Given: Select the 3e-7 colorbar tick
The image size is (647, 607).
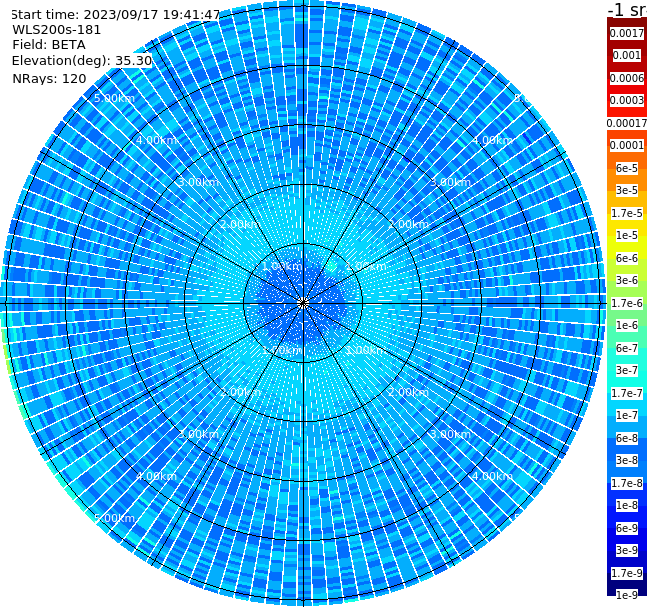Looking at the screenshot, I should (x=626, y=370).
